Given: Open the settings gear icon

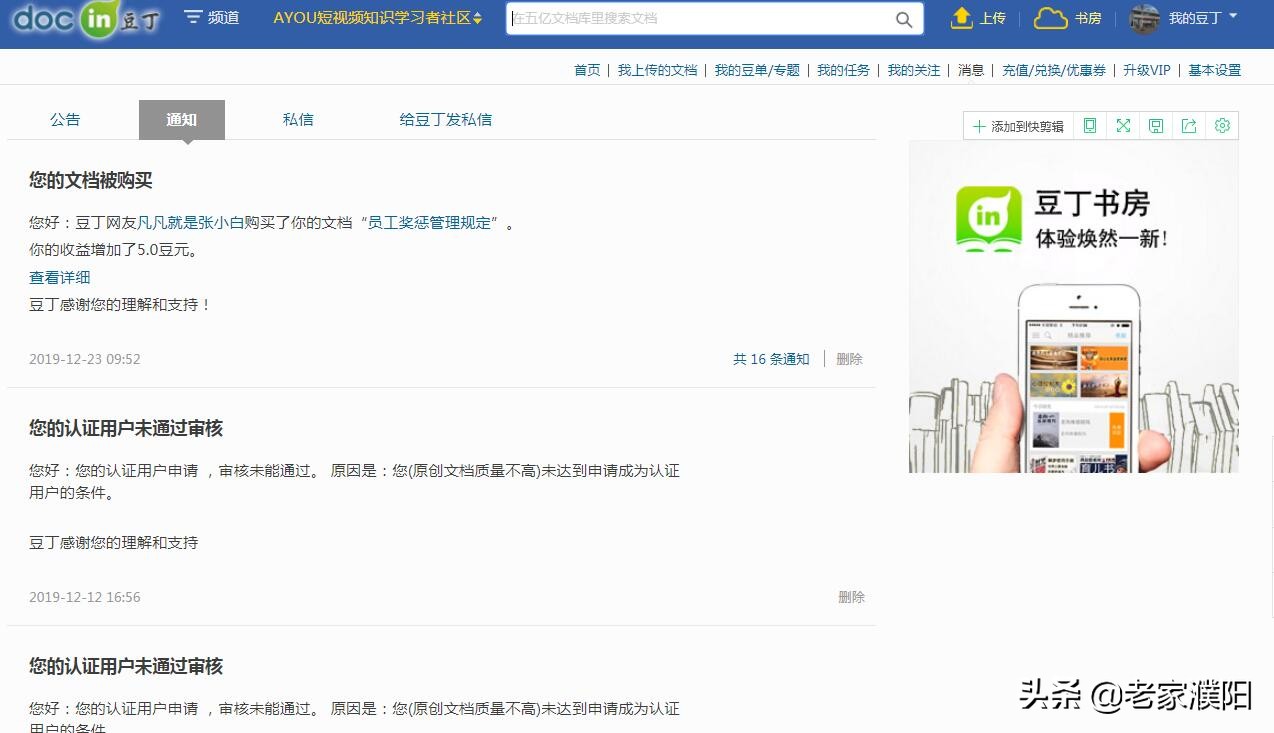Looking at the screenshot, I should 1221,125.
